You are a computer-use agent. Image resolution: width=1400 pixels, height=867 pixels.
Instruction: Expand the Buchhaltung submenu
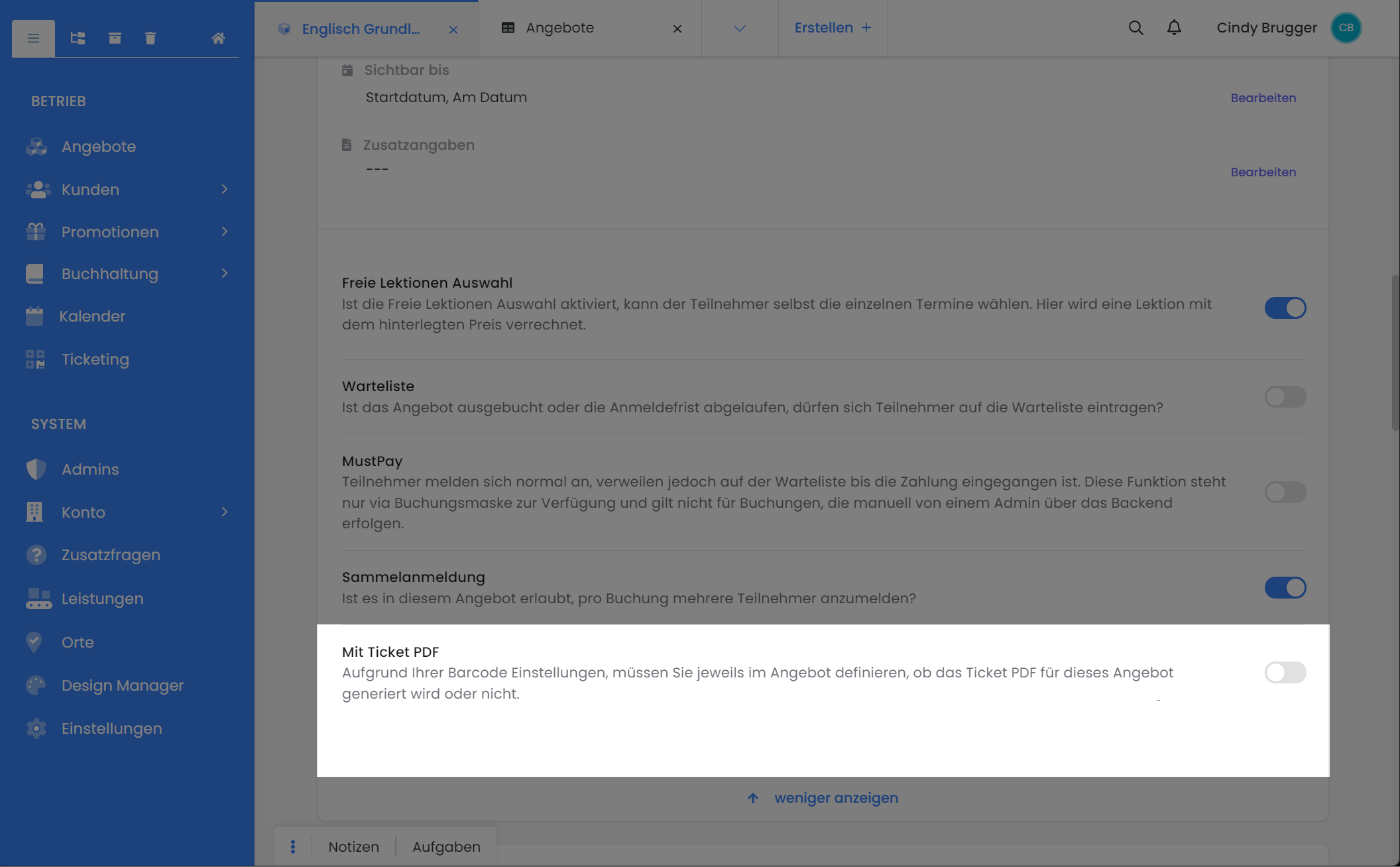[x=225, y=274]
